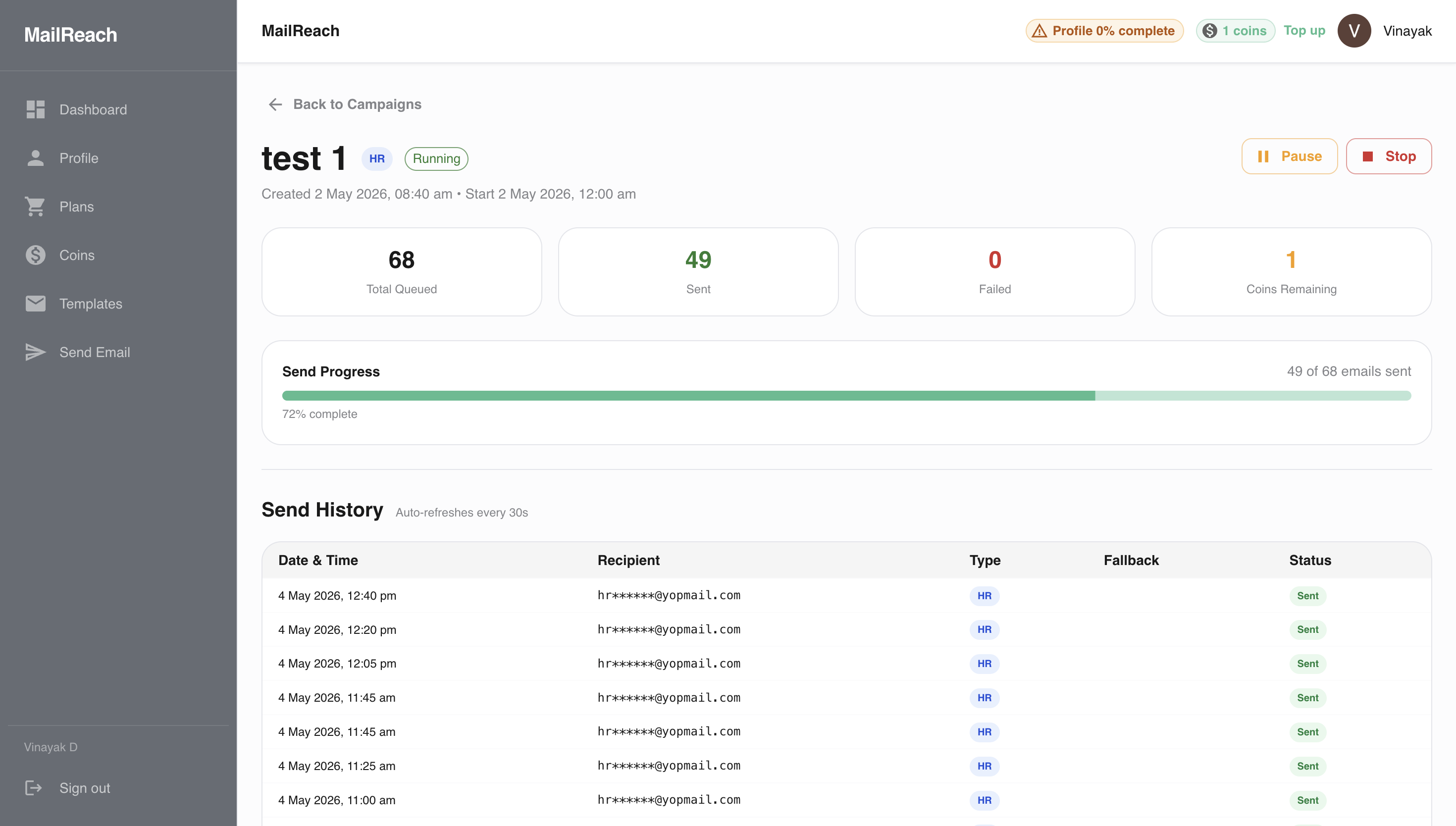Click the V user avatar

coord(1354,31)
